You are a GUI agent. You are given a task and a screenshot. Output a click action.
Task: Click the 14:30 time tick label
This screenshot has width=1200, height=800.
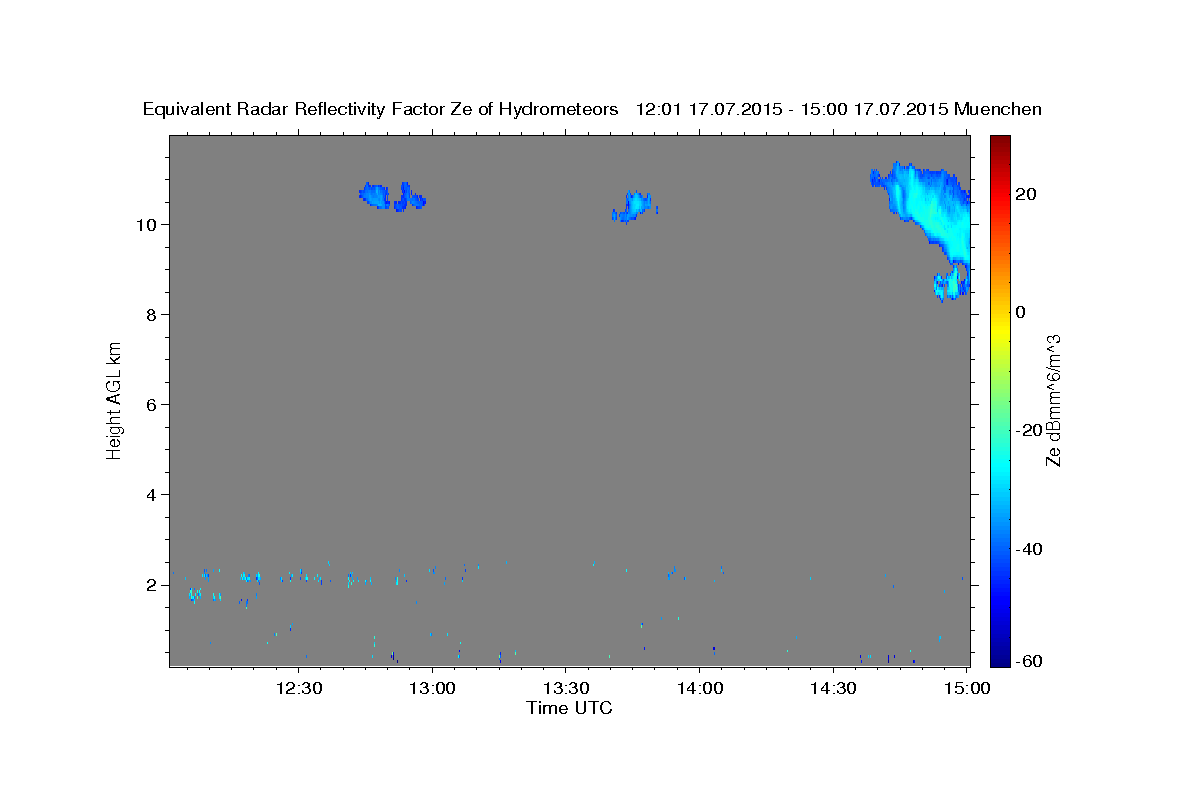(833, 689)
